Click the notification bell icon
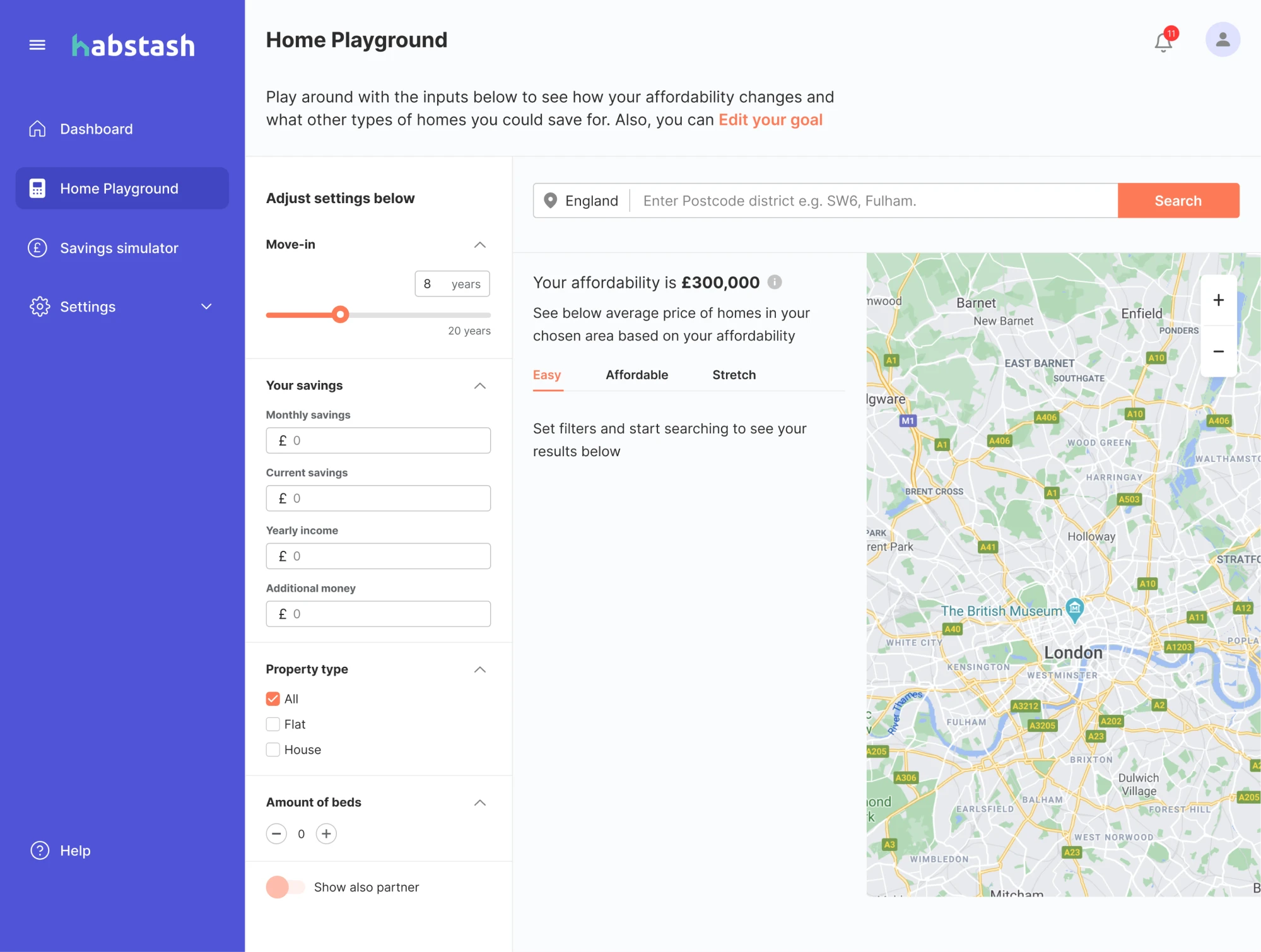This screenshot has height=952, width=1261. pos(1162,40)
